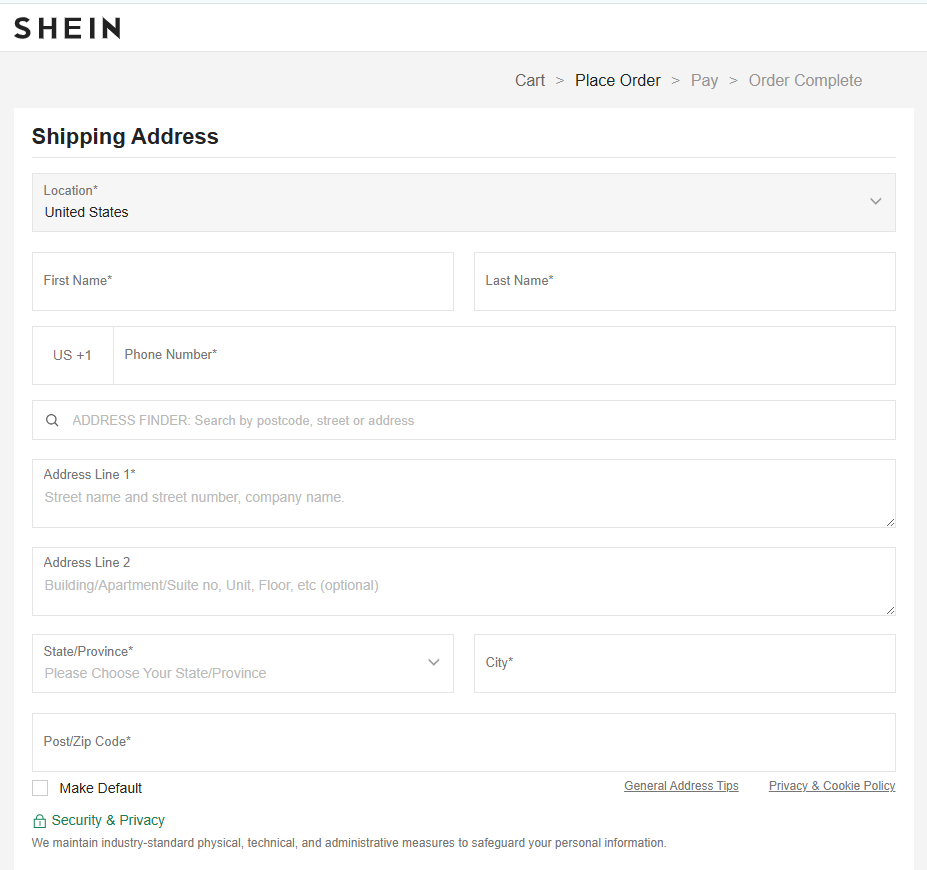
Task: Open the General Address Tips link
Action: pos(681,786)
